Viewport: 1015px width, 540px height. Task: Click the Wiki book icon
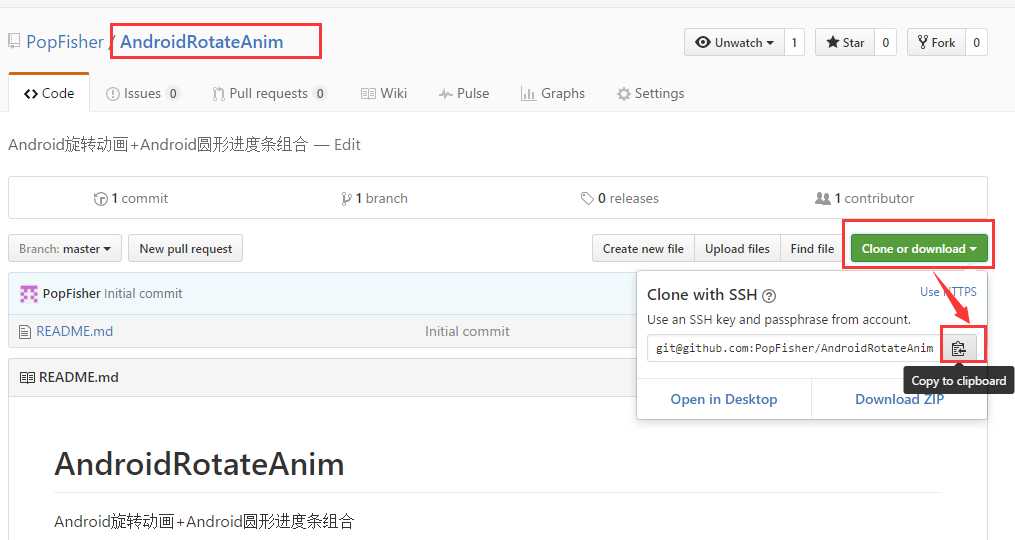point(368,94)
